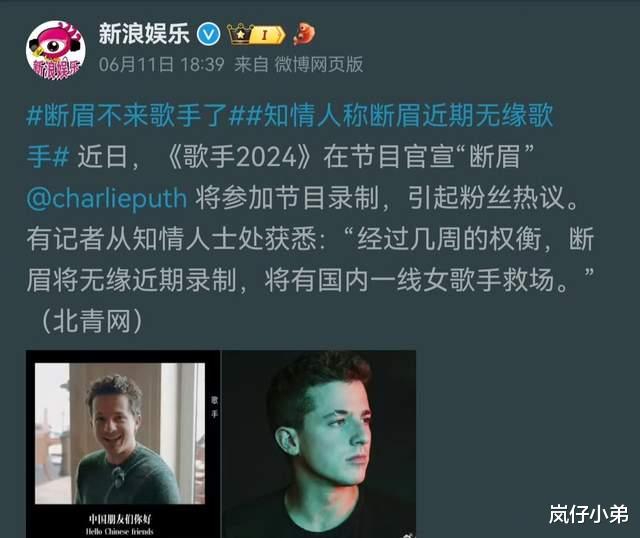Click the 中国朋友们你好 caption
The image size is (640, 538).
[120, 519]
